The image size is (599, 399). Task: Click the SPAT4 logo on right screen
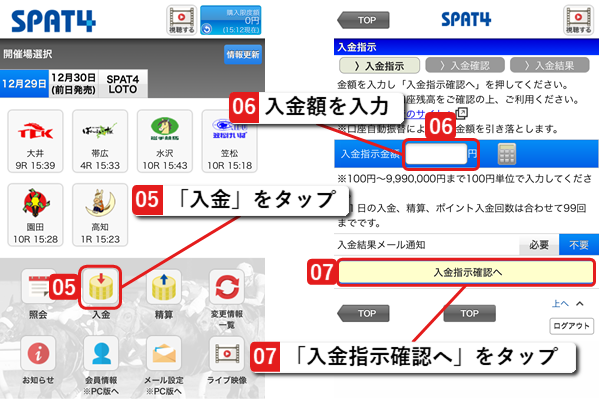point(466,19)
